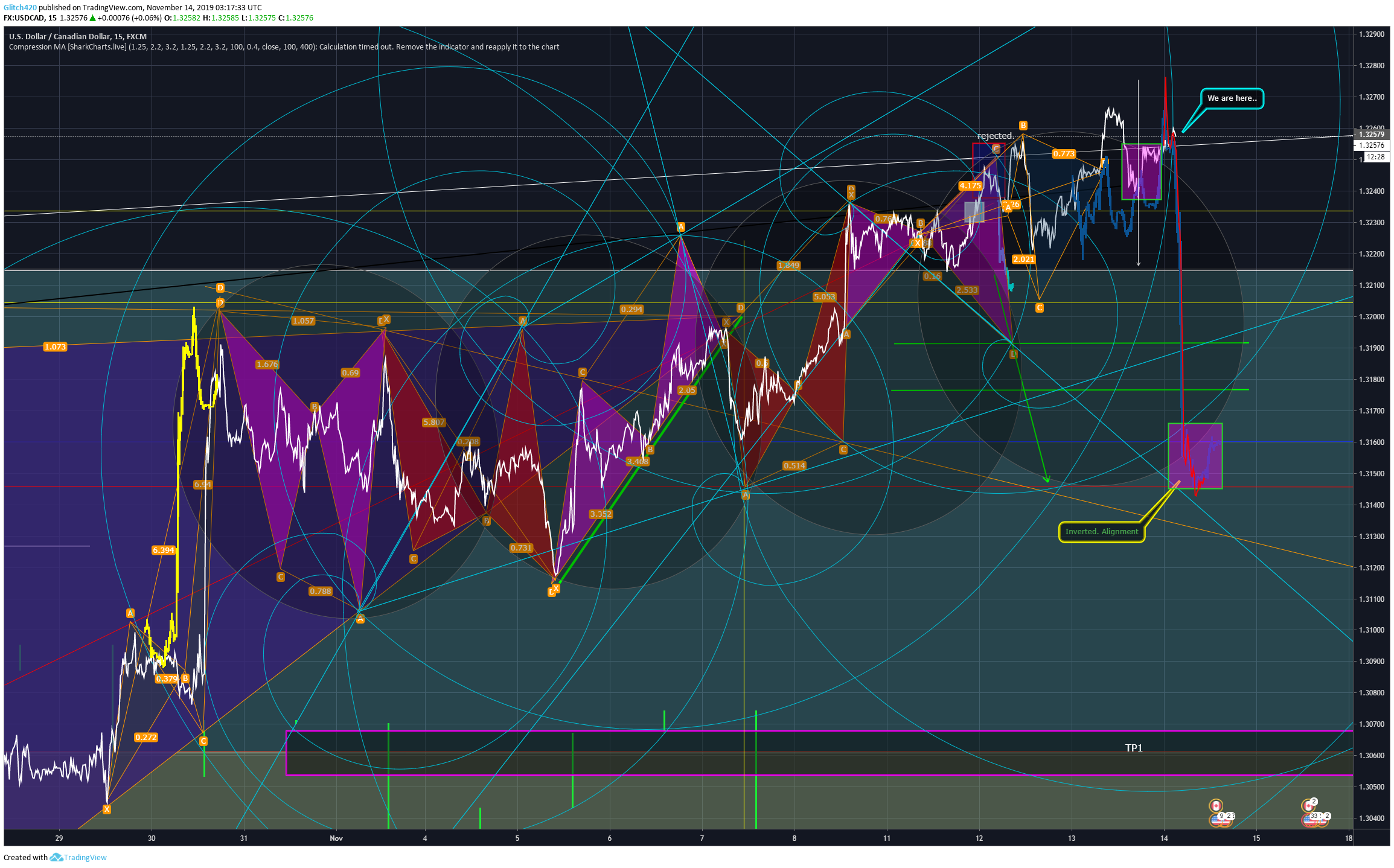This screenshot has height=868, width=1394.
Task: Select the 1.676 ratio label
Action: [x=267, y=364]
